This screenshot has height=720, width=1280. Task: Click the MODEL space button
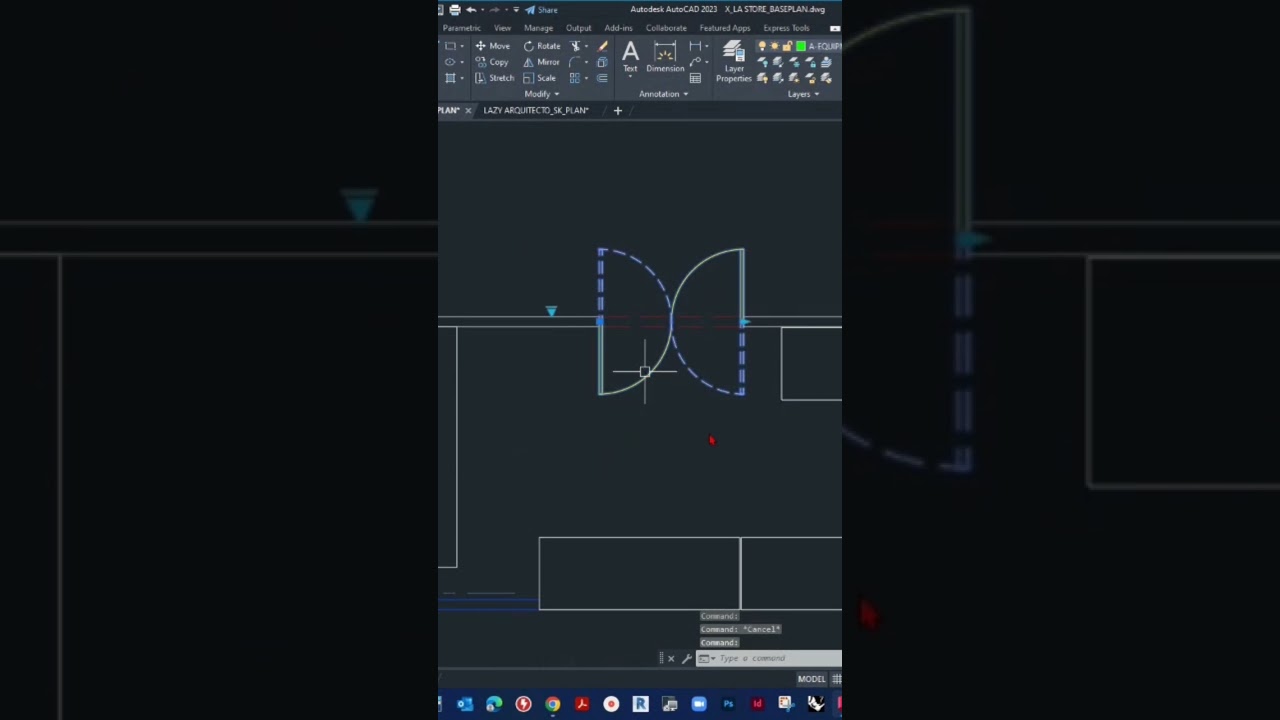tap(811, 679)
